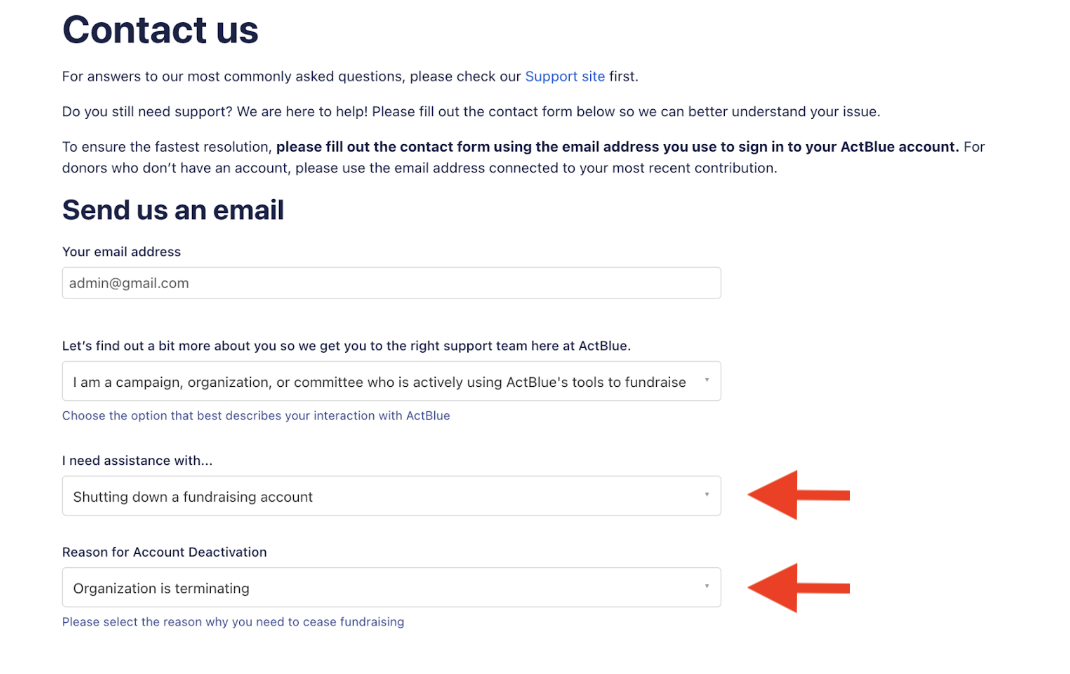Click the caret on the campaign description dropdown
The image size is (1070, 674).
tap(707, 381)
